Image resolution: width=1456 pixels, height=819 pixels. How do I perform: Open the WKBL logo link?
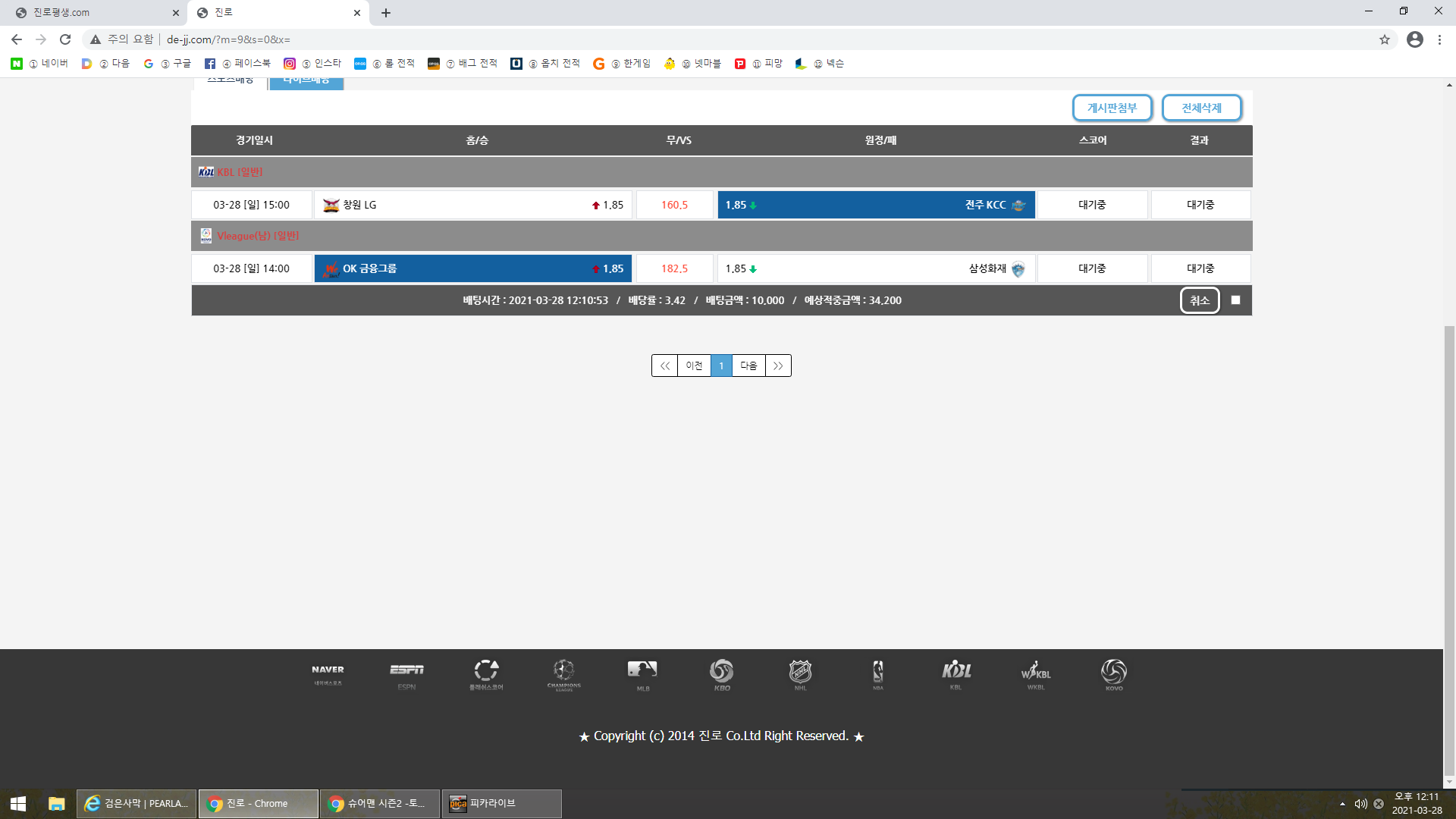[1035, 674]
